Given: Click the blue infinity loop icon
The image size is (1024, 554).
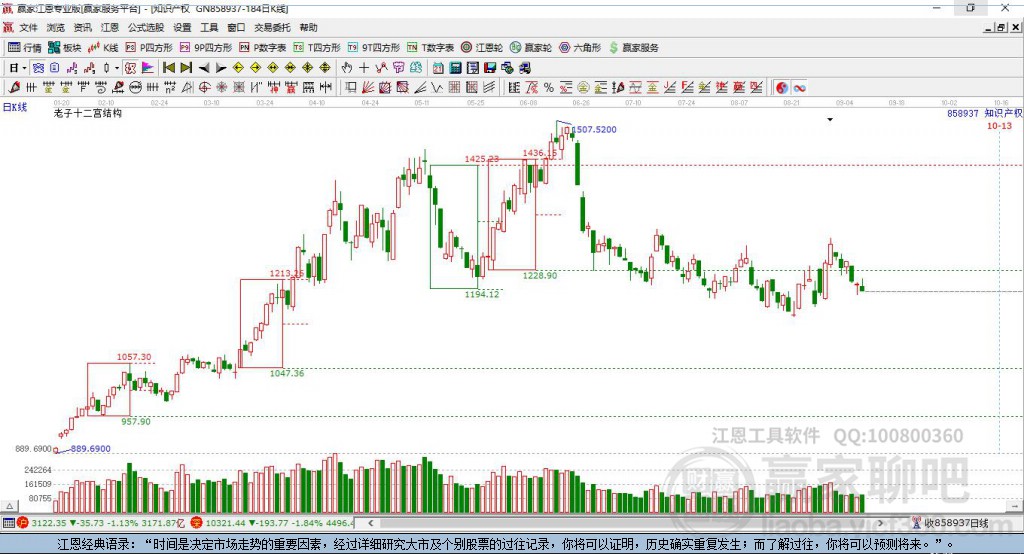Looking at the screenshot, I should point(799,88).
